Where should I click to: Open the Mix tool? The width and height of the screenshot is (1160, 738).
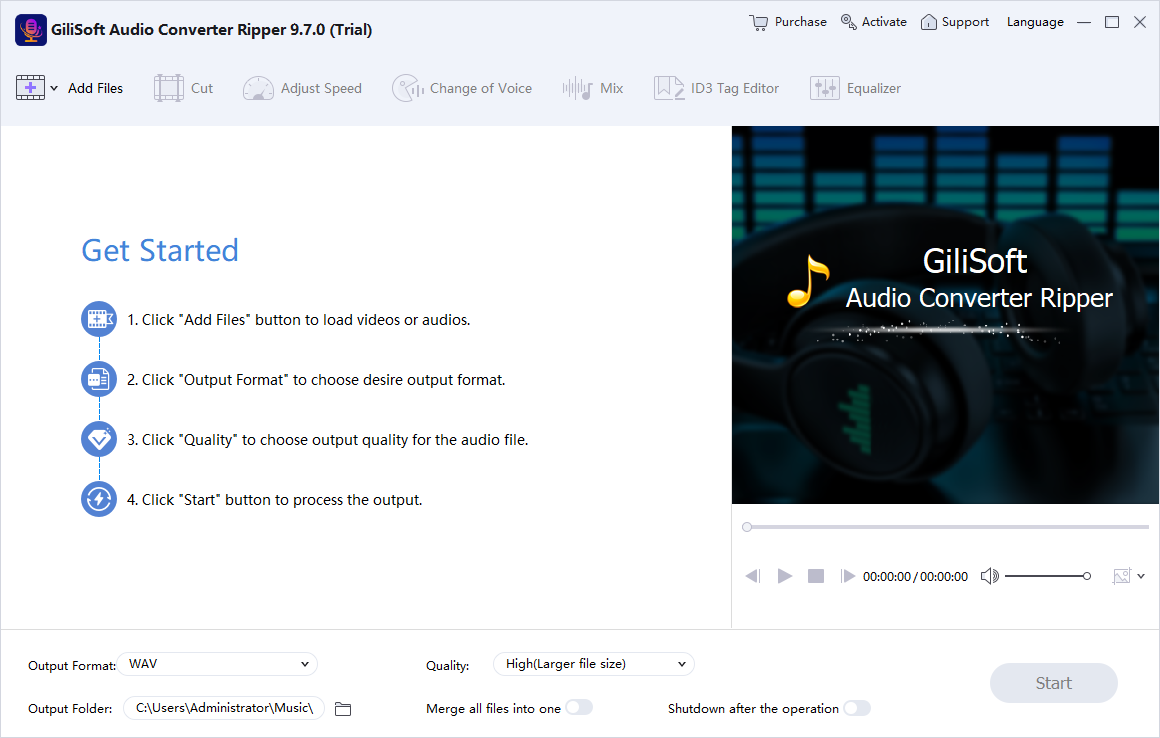(593, 88)
